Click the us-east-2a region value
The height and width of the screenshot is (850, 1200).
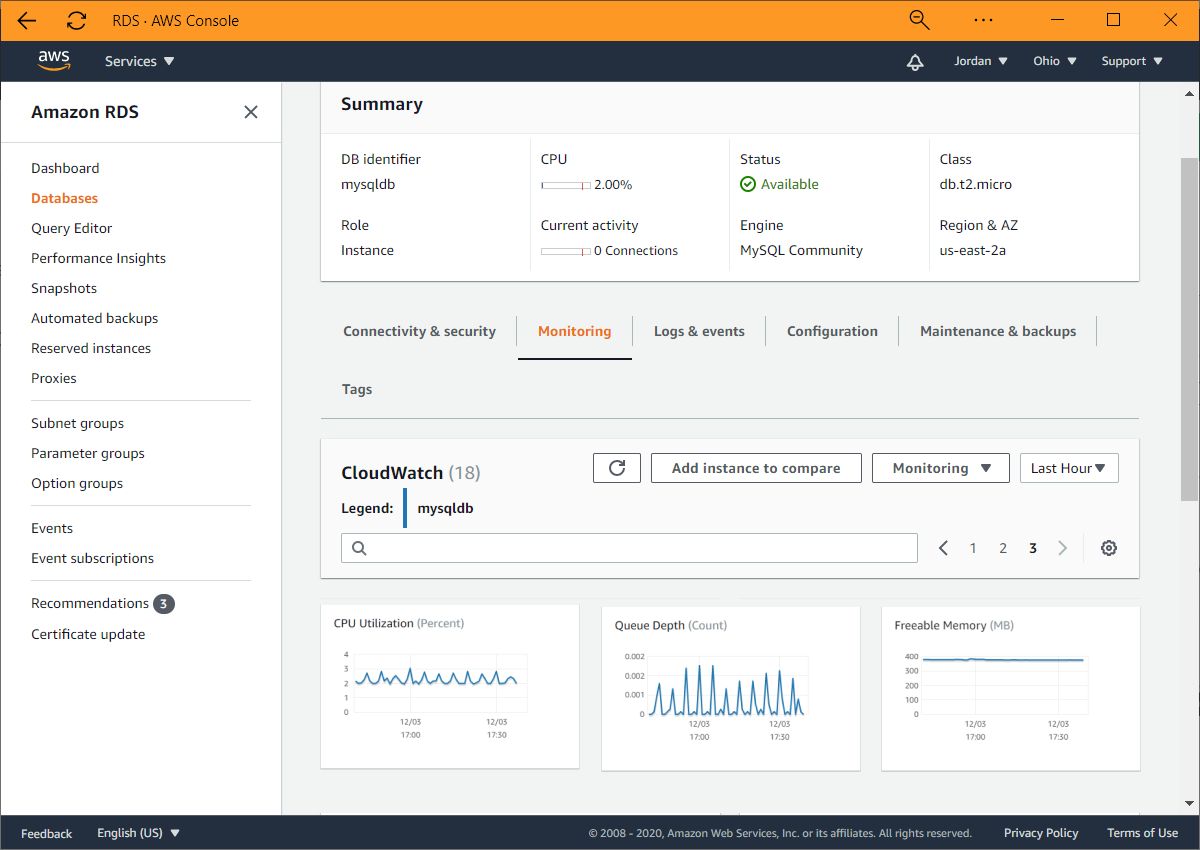[x=973, y=250]
